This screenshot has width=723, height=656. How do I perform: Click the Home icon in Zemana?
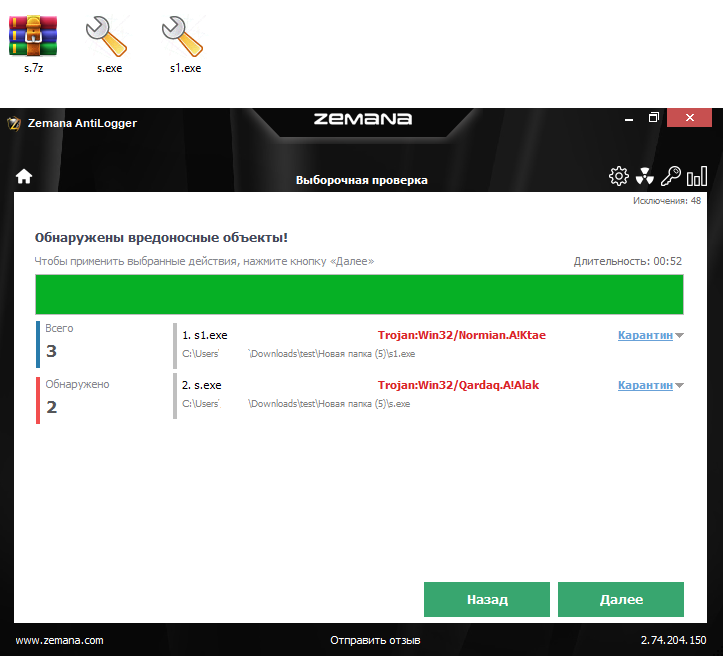click(x=24, y=176)
